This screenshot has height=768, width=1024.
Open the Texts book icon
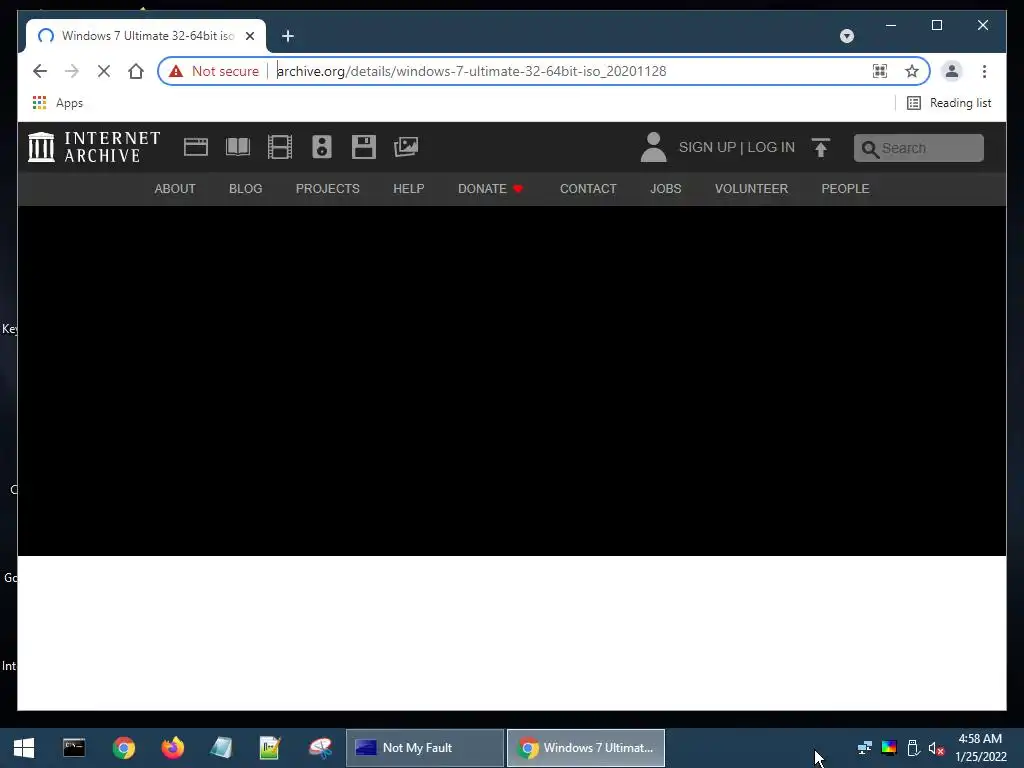click(238, 147)
